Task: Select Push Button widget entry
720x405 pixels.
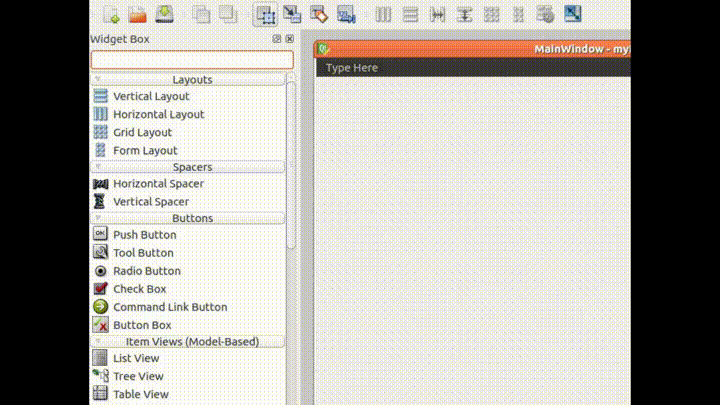Action: tap(144, 235)
